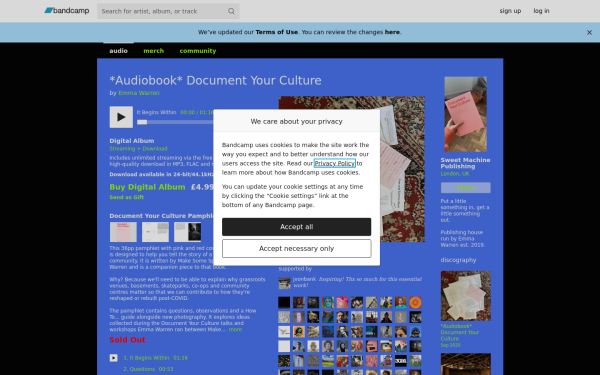Follow the 'here' link in the banner
The height and width of the screenshot is (375, 600).
(x=392, y=32)
